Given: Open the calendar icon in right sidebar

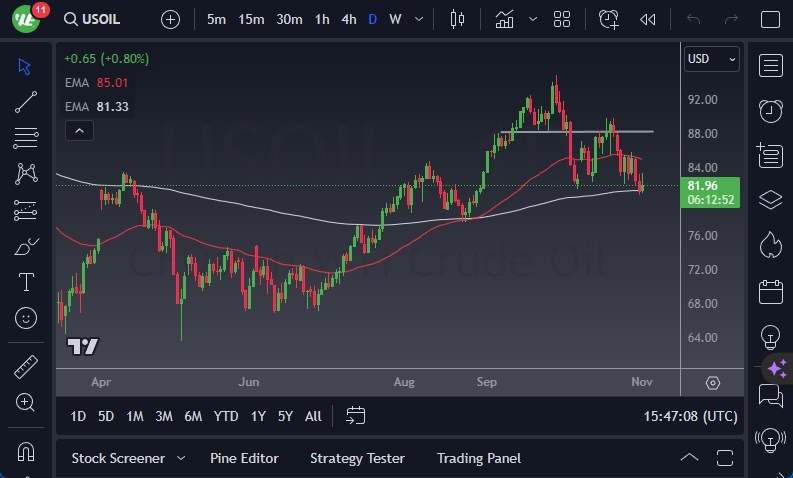Looking at the screenshot, I should pos(770,292).
